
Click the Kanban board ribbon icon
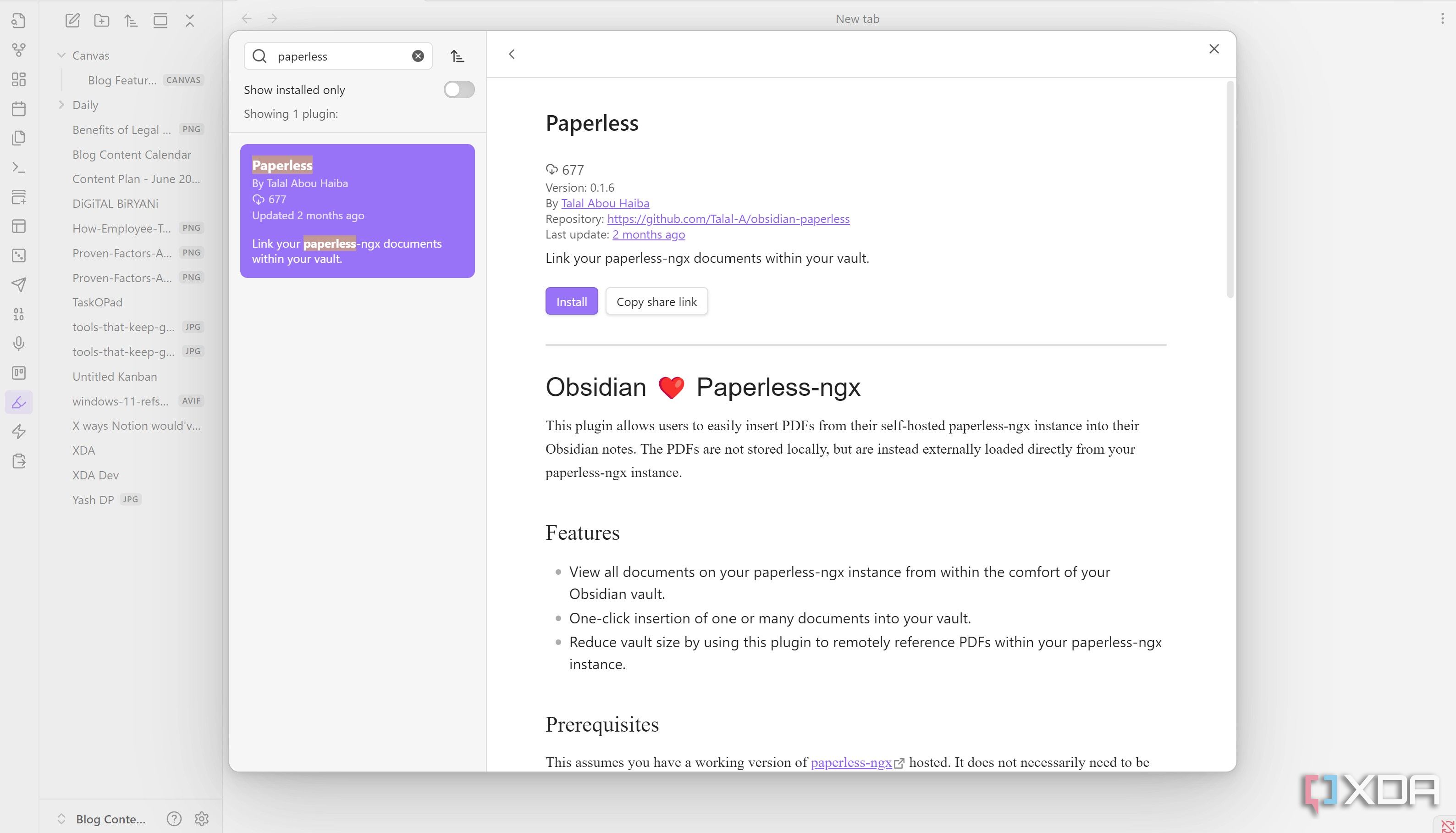(x=18, y=373)
